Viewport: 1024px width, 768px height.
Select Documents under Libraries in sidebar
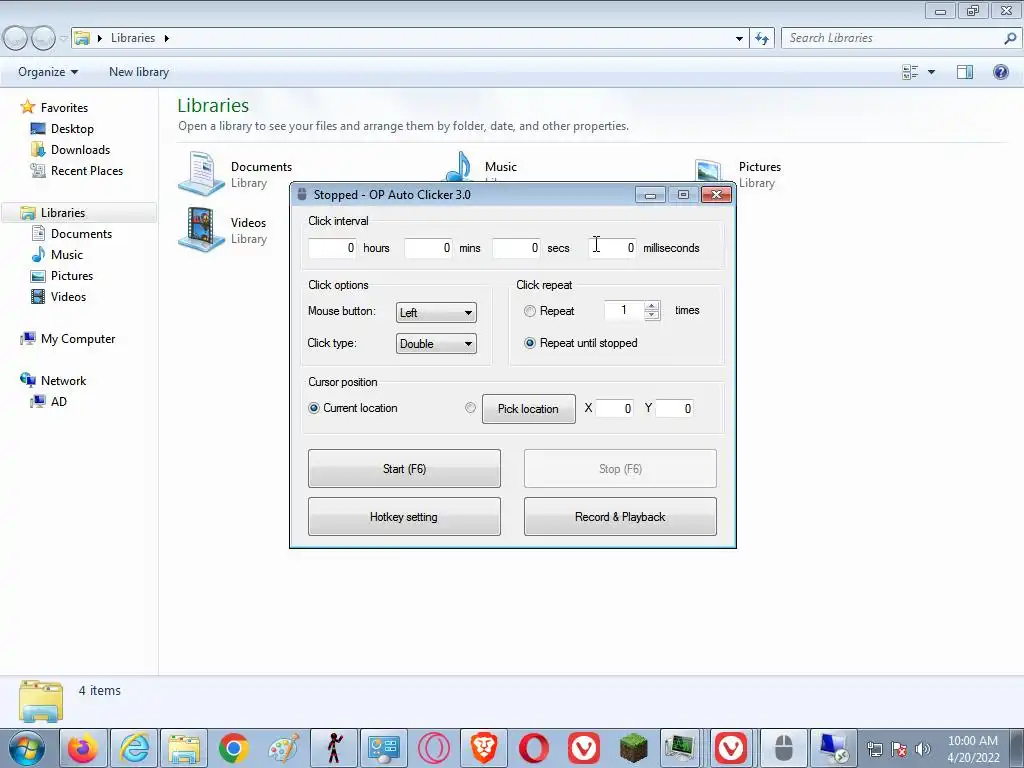pyautogui.click(x=81, y=234)
